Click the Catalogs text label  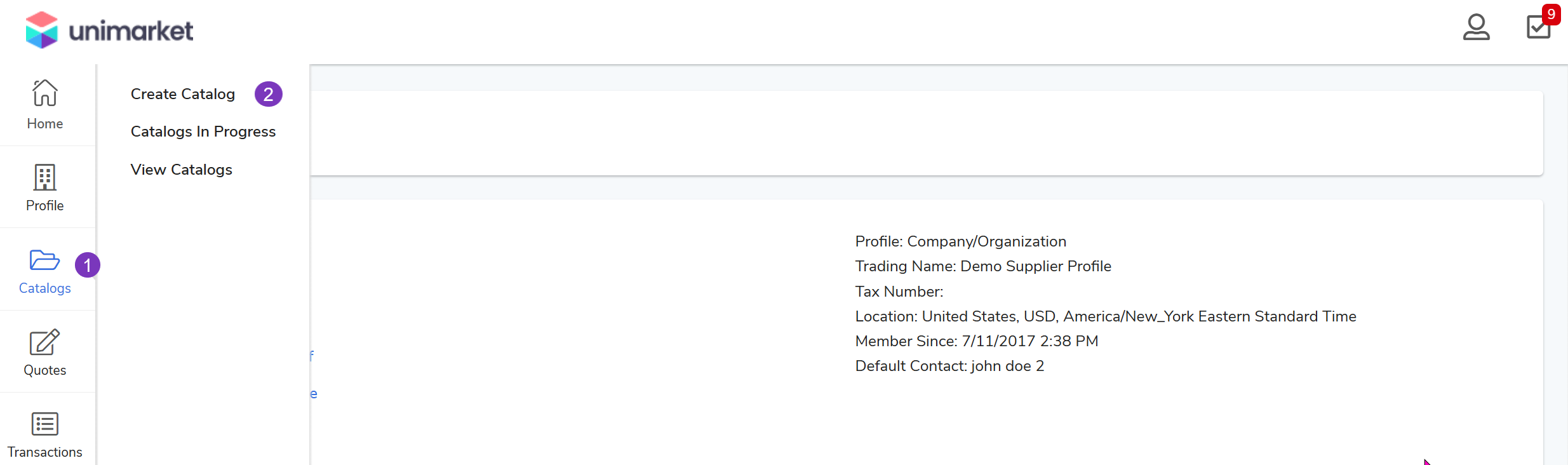pyautogui.click(x=44, y=288)
